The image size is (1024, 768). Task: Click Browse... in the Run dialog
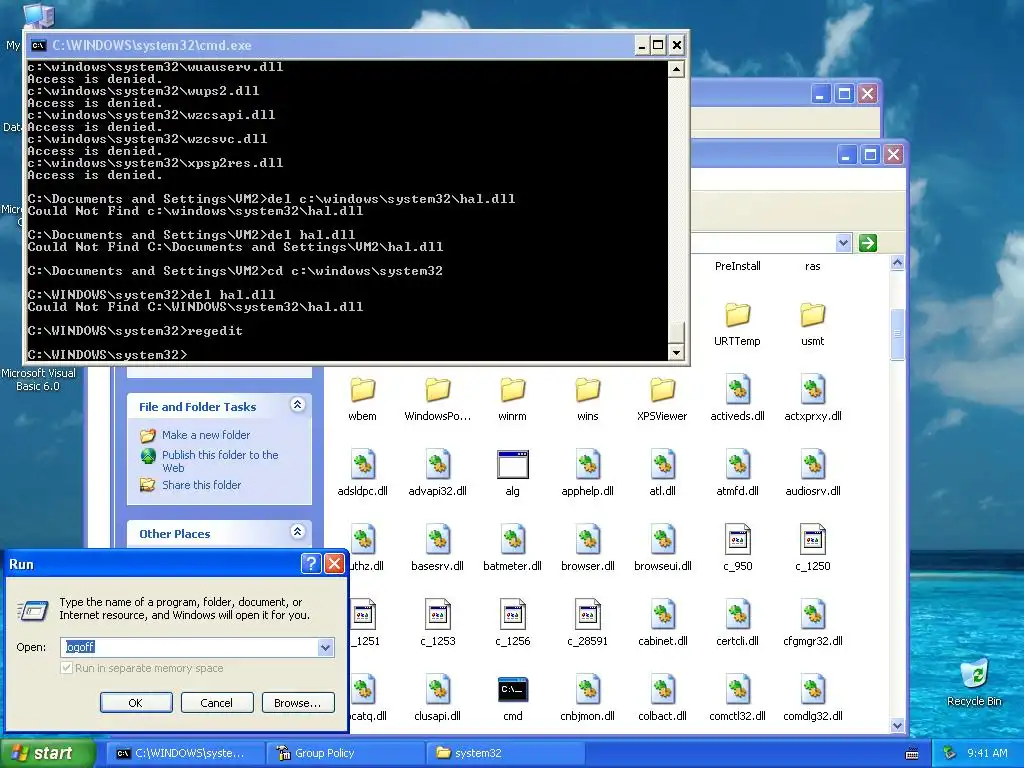[x=298, y=703]
